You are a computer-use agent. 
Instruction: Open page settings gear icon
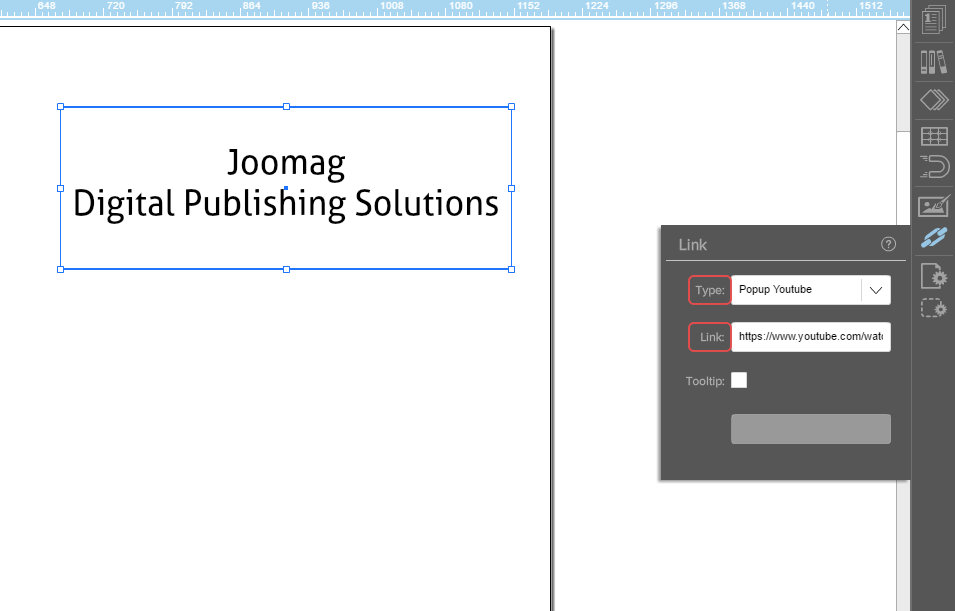click(933, 274)
